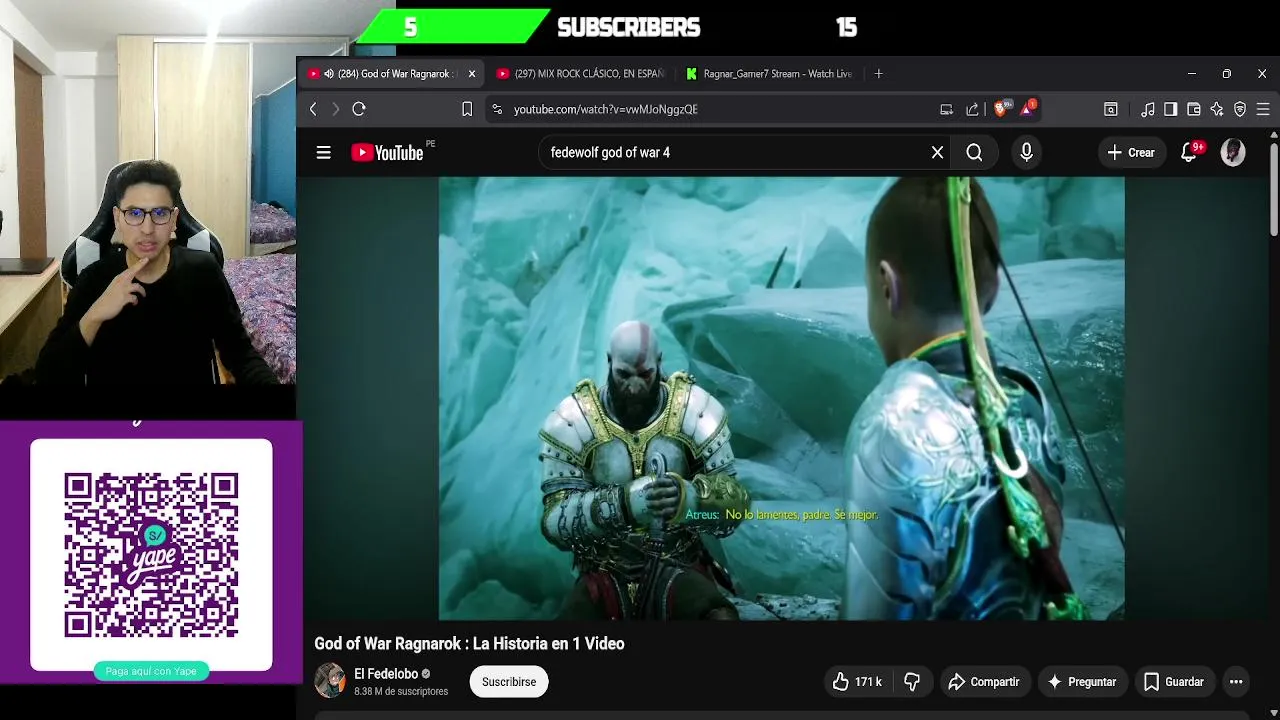The image size is (1280, 720).
Task: Click the video title text
Action: tap(469, 644)
